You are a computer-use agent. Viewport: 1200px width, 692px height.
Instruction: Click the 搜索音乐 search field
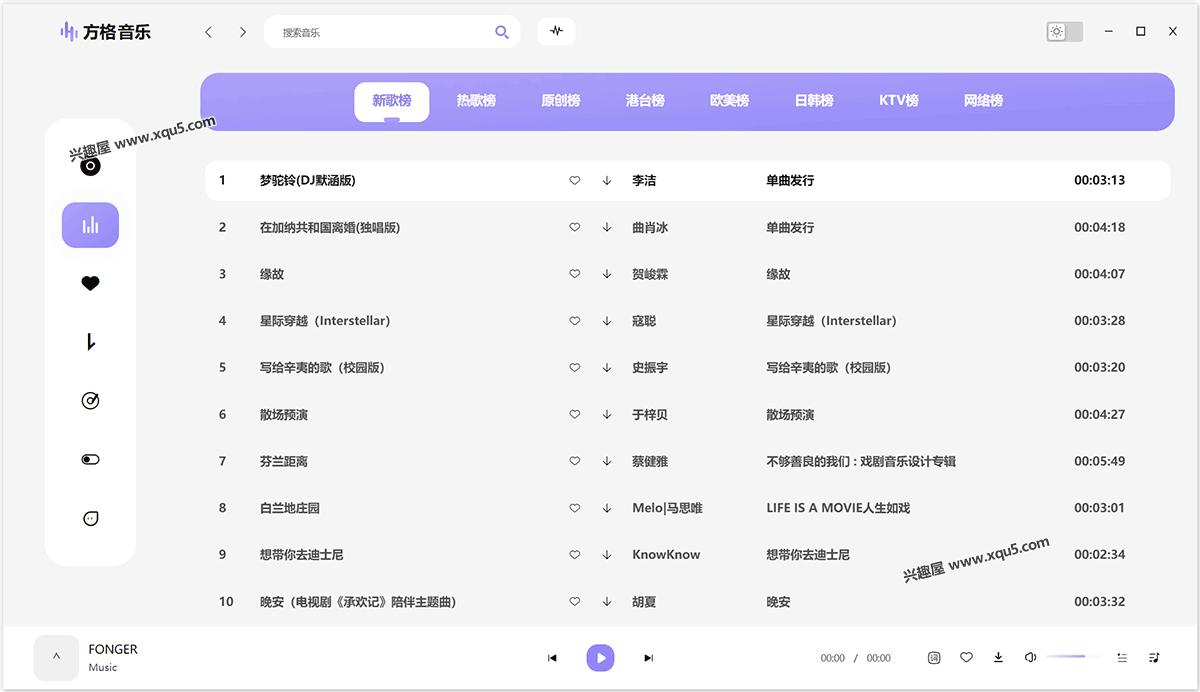tap(380, 32)
